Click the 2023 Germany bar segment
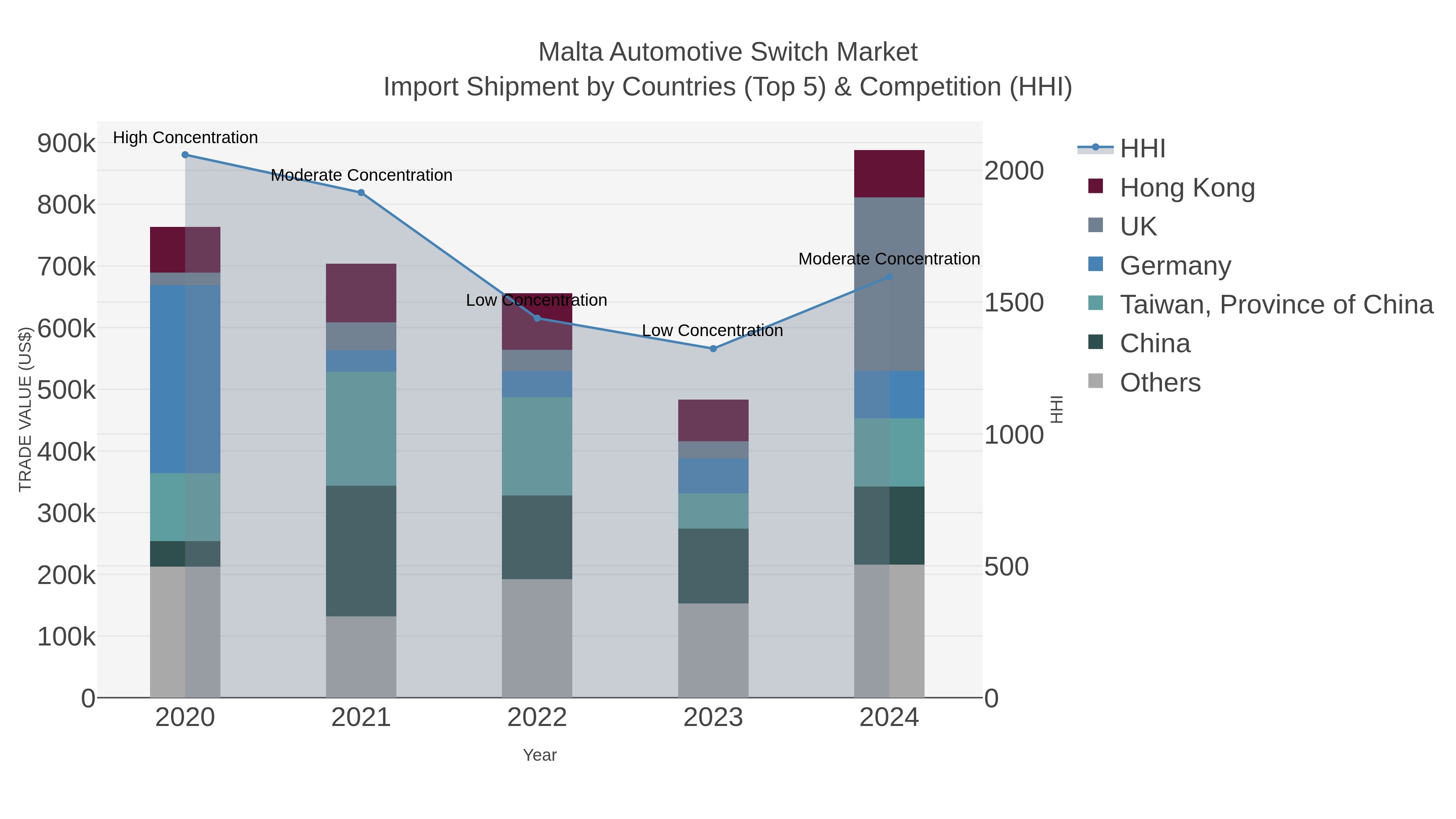 pos(713,476)
